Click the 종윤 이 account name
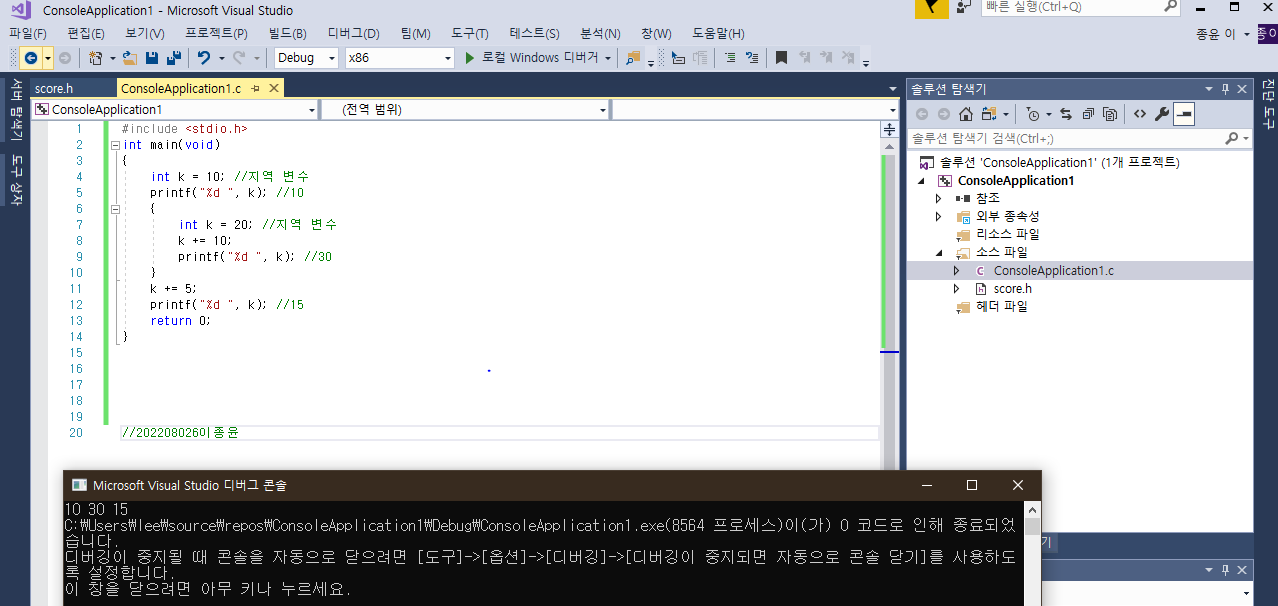This screenshot has height=606, width=1278. 1216,33
